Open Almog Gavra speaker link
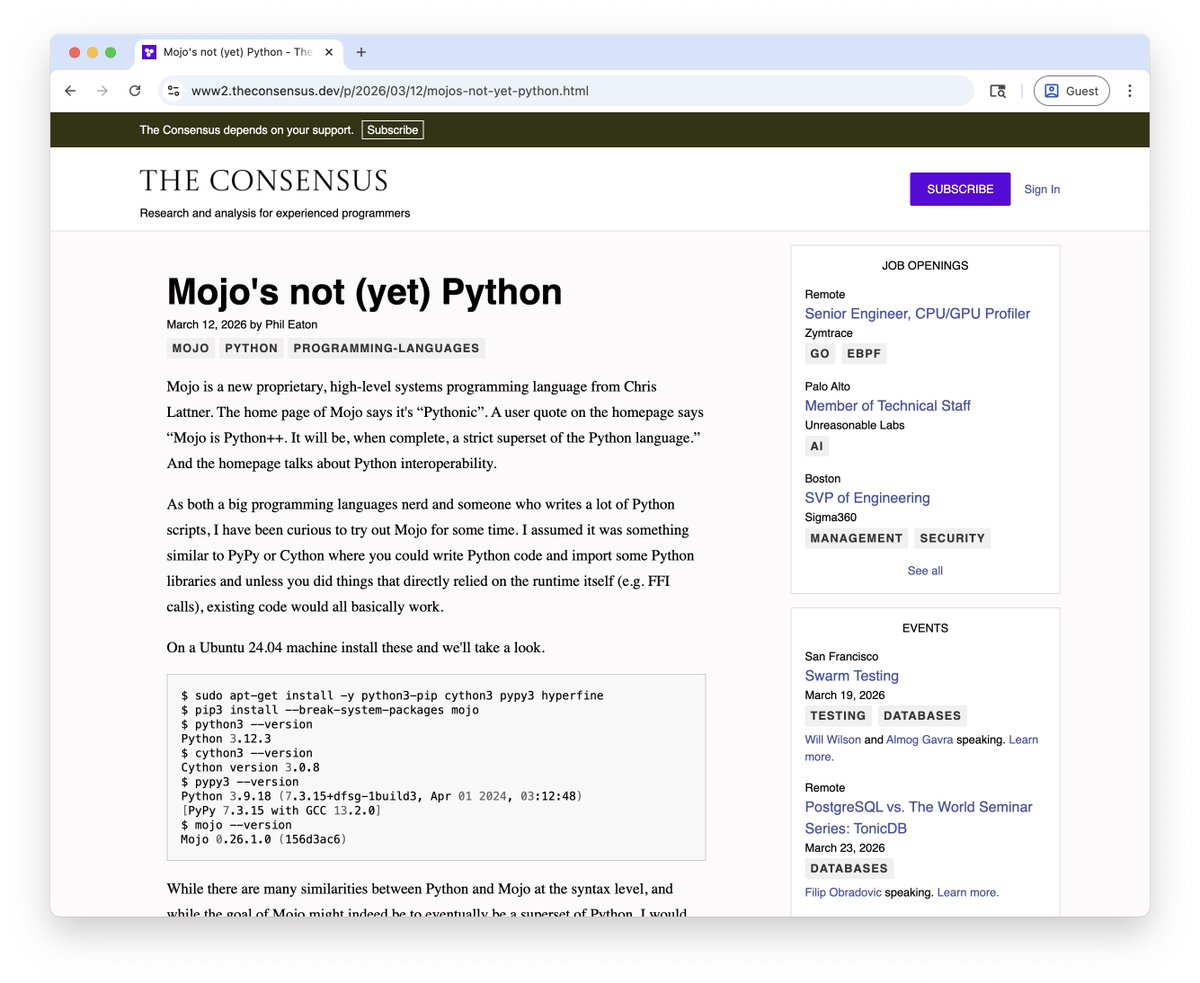The width and height of the screenshot is (1200, 983). [919, 740]
